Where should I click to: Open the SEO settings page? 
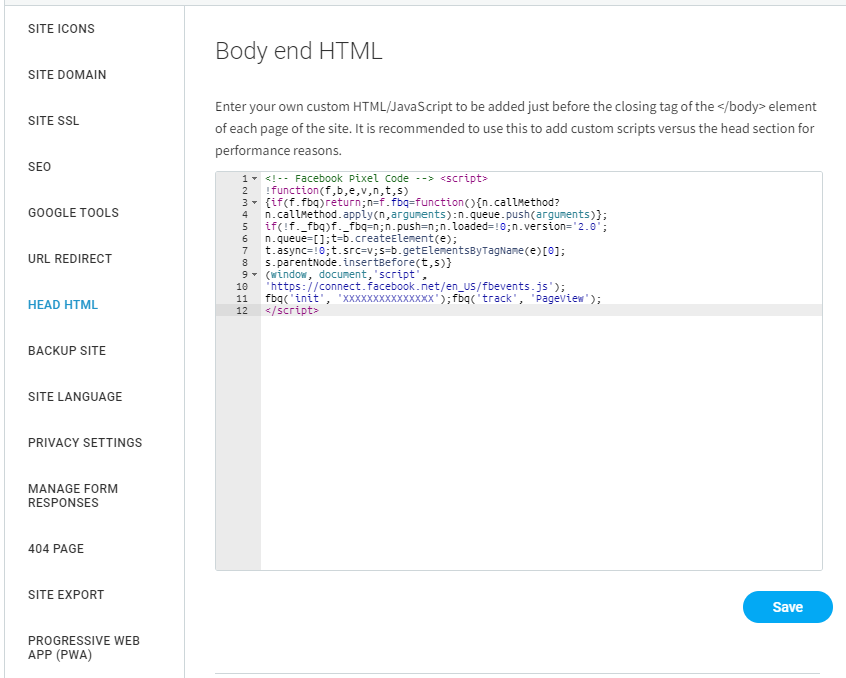pos(39,166)
